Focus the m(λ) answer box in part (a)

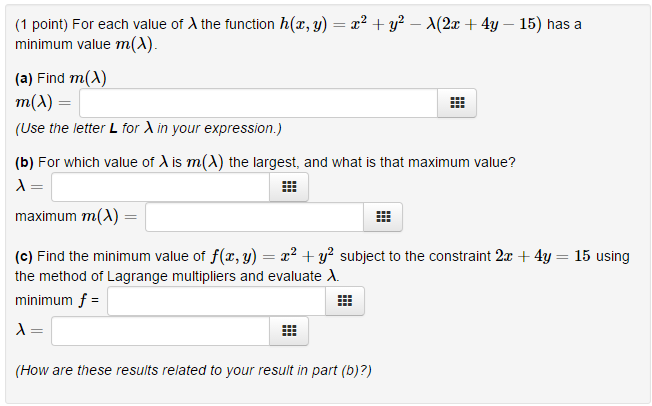point(258,103)
